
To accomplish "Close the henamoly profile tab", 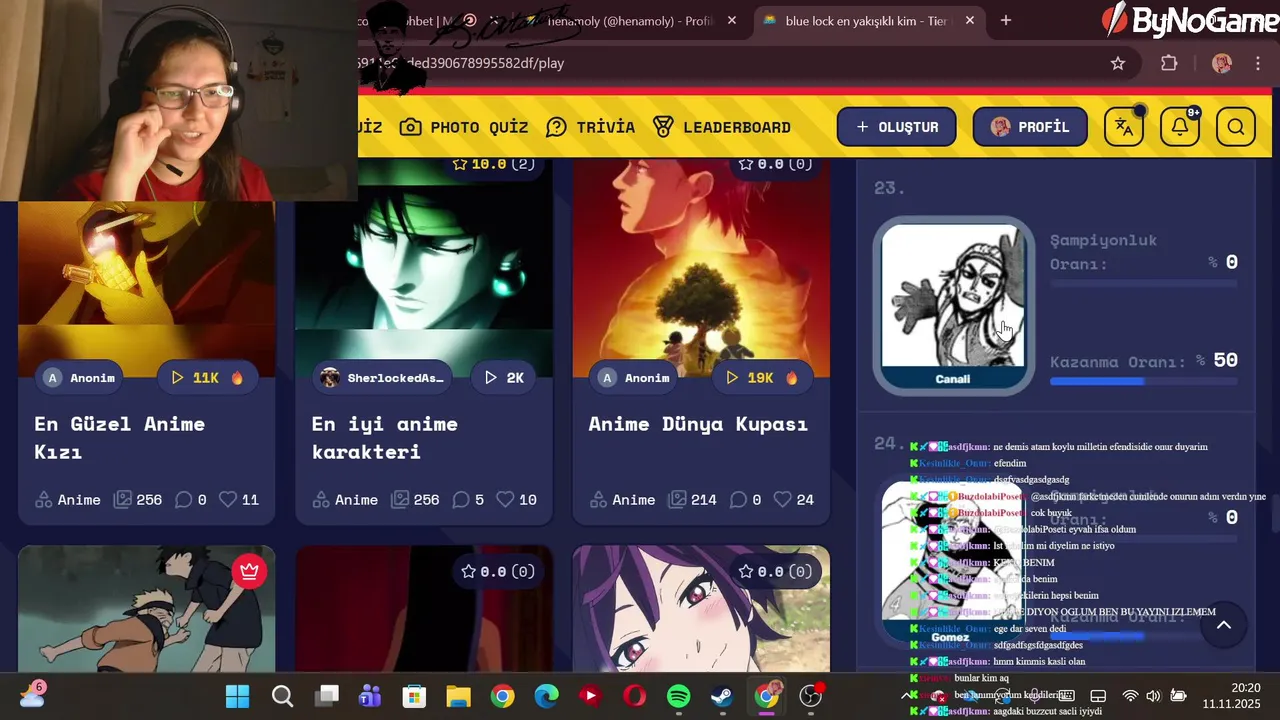I will click(732, 20).
